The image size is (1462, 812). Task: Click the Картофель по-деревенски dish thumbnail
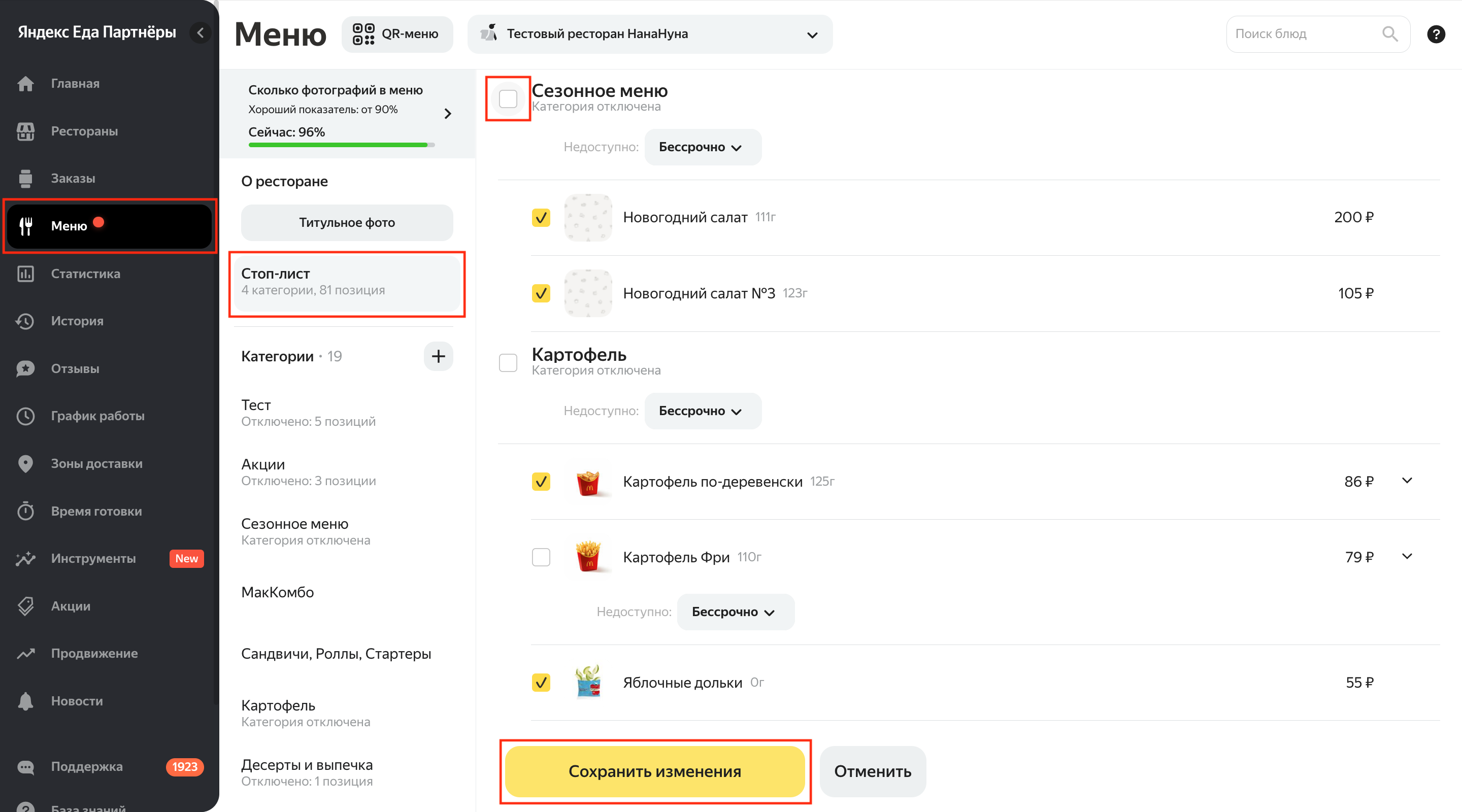point(588,482)
